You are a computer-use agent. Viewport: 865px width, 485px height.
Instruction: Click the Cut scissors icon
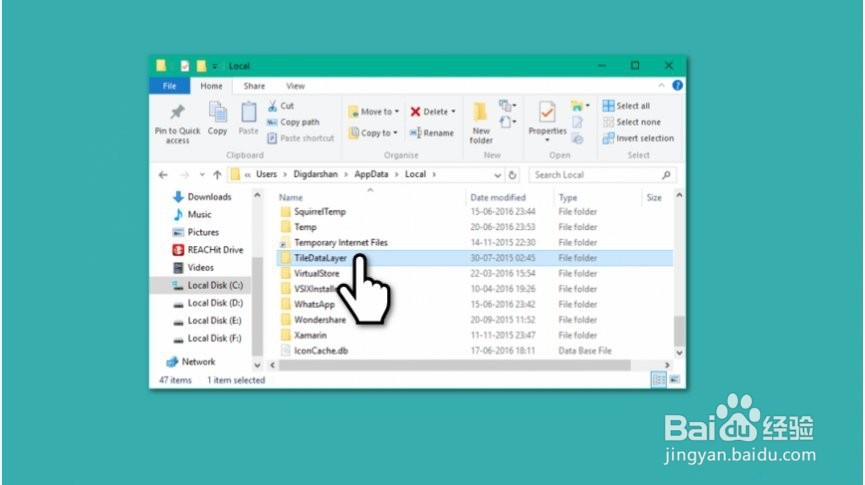pyautogui.click(x=272, y=106)
